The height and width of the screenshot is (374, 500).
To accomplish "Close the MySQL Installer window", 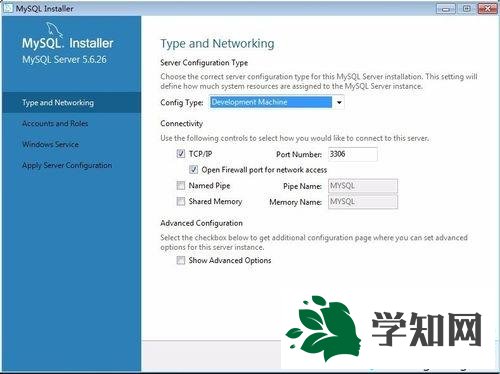I will 487,9.
